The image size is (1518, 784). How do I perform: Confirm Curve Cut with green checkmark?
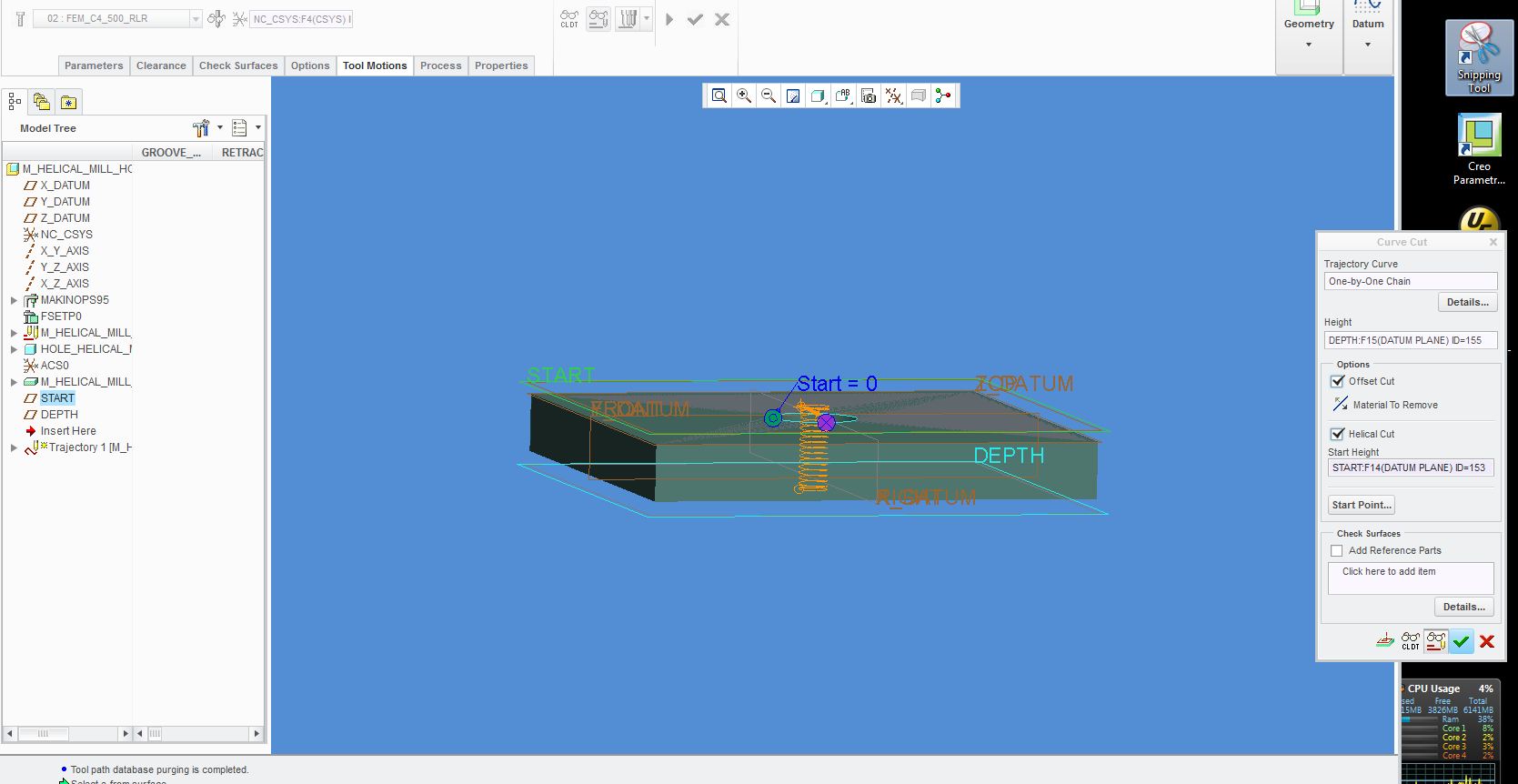1461,641
